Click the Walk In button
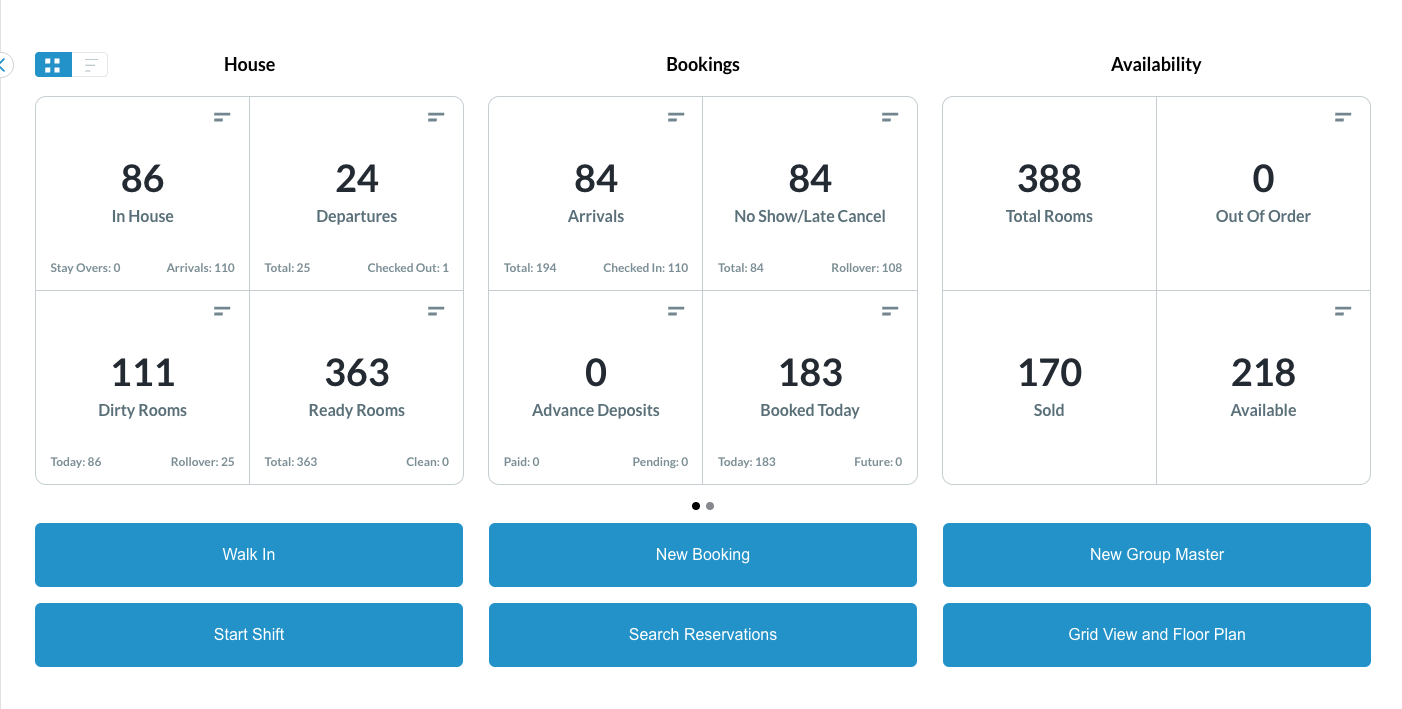The width and height of the screenshot is (1402, 709). [249, 555]
